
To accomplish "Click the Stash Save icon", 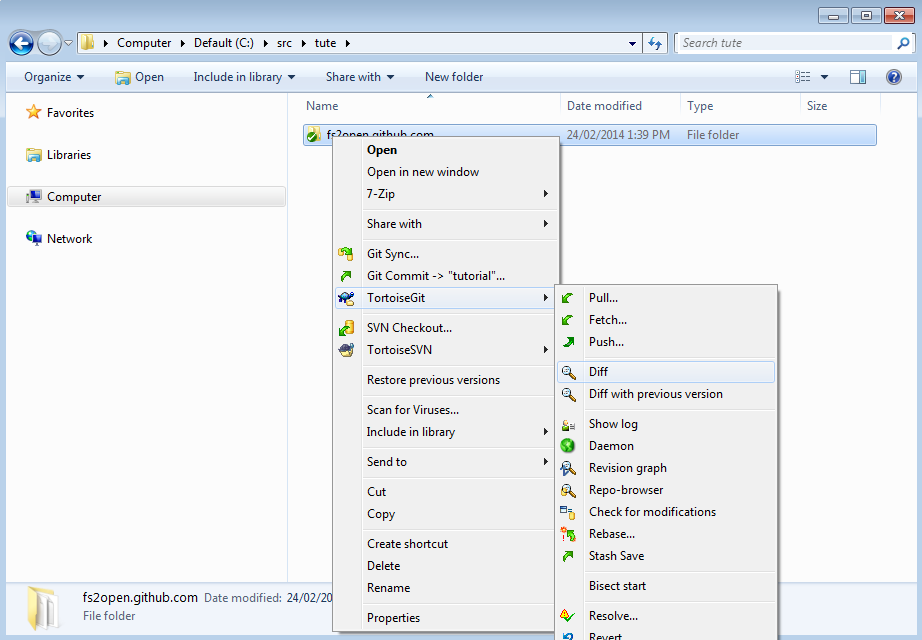I will click(568, 556).
